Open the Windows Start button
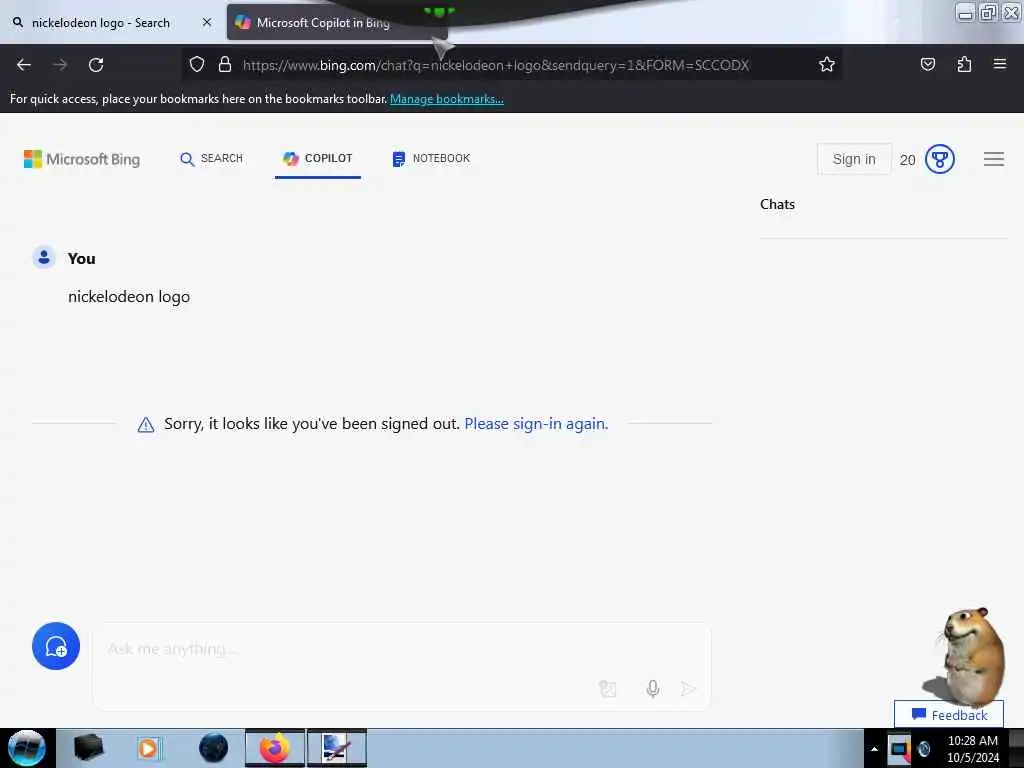 [27, 748]
